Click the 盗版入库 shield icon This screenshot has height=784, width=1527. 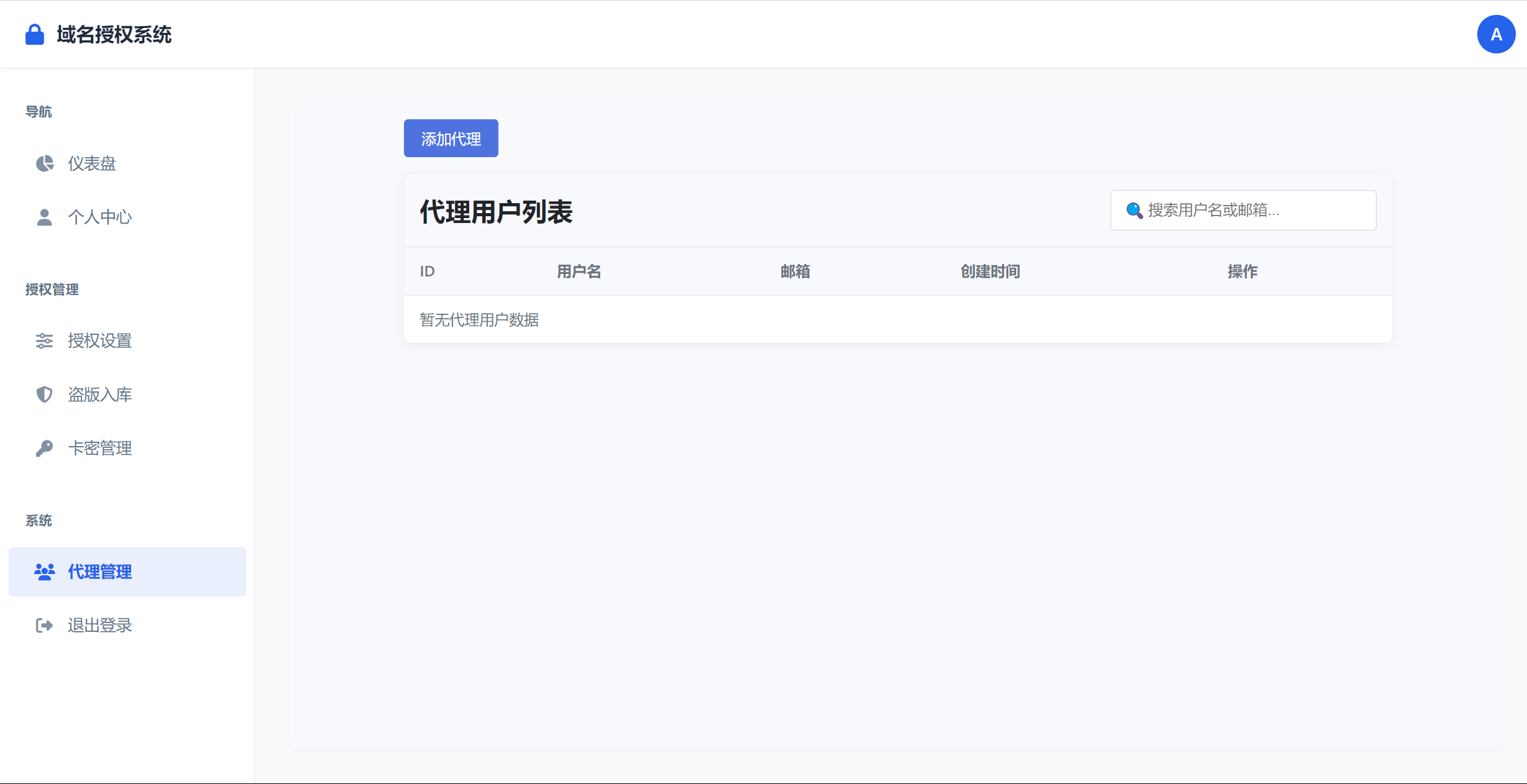[x=44, y=394]
